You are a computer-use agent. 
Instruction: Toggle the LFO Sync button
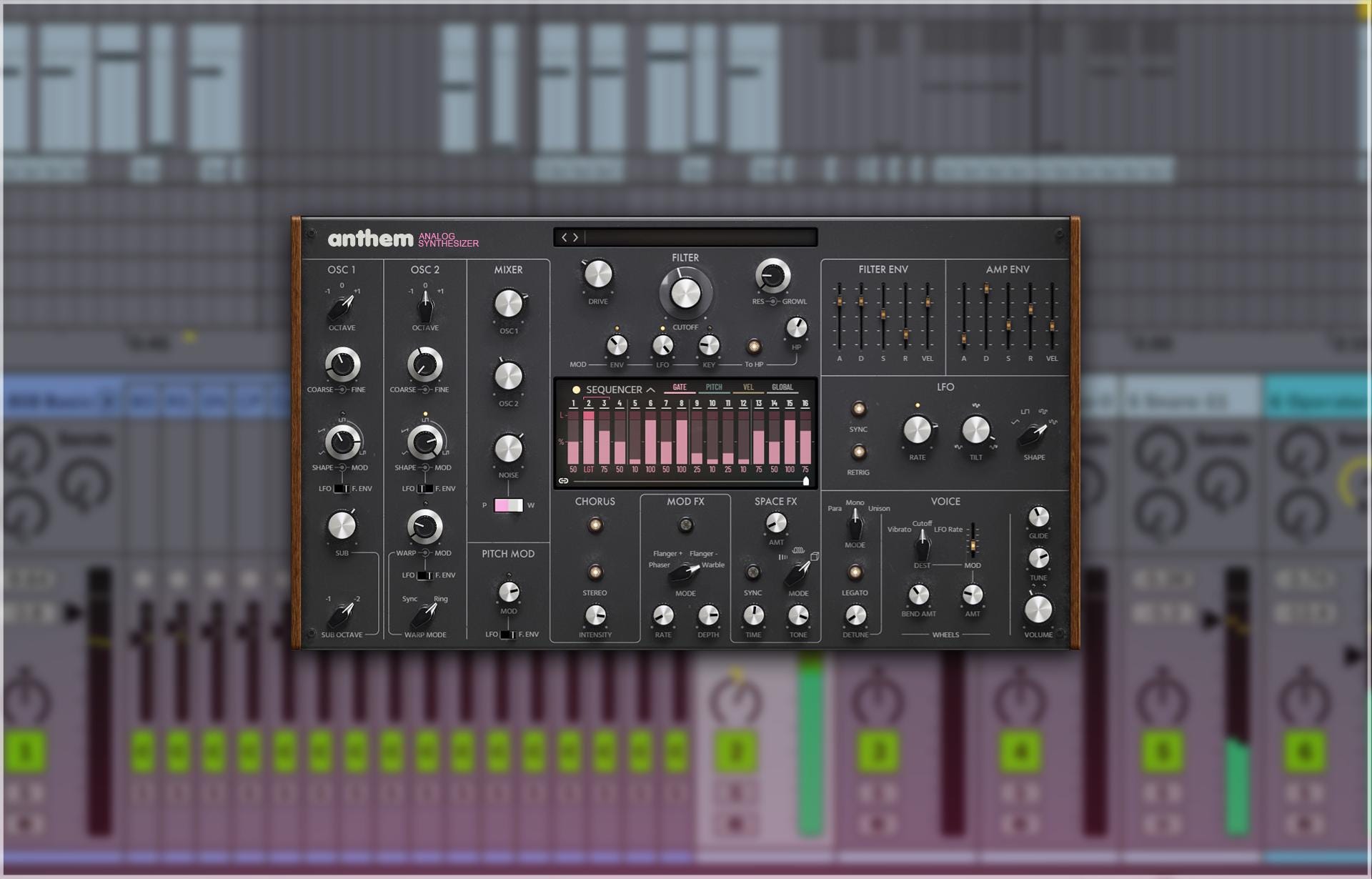coord(858,409)
